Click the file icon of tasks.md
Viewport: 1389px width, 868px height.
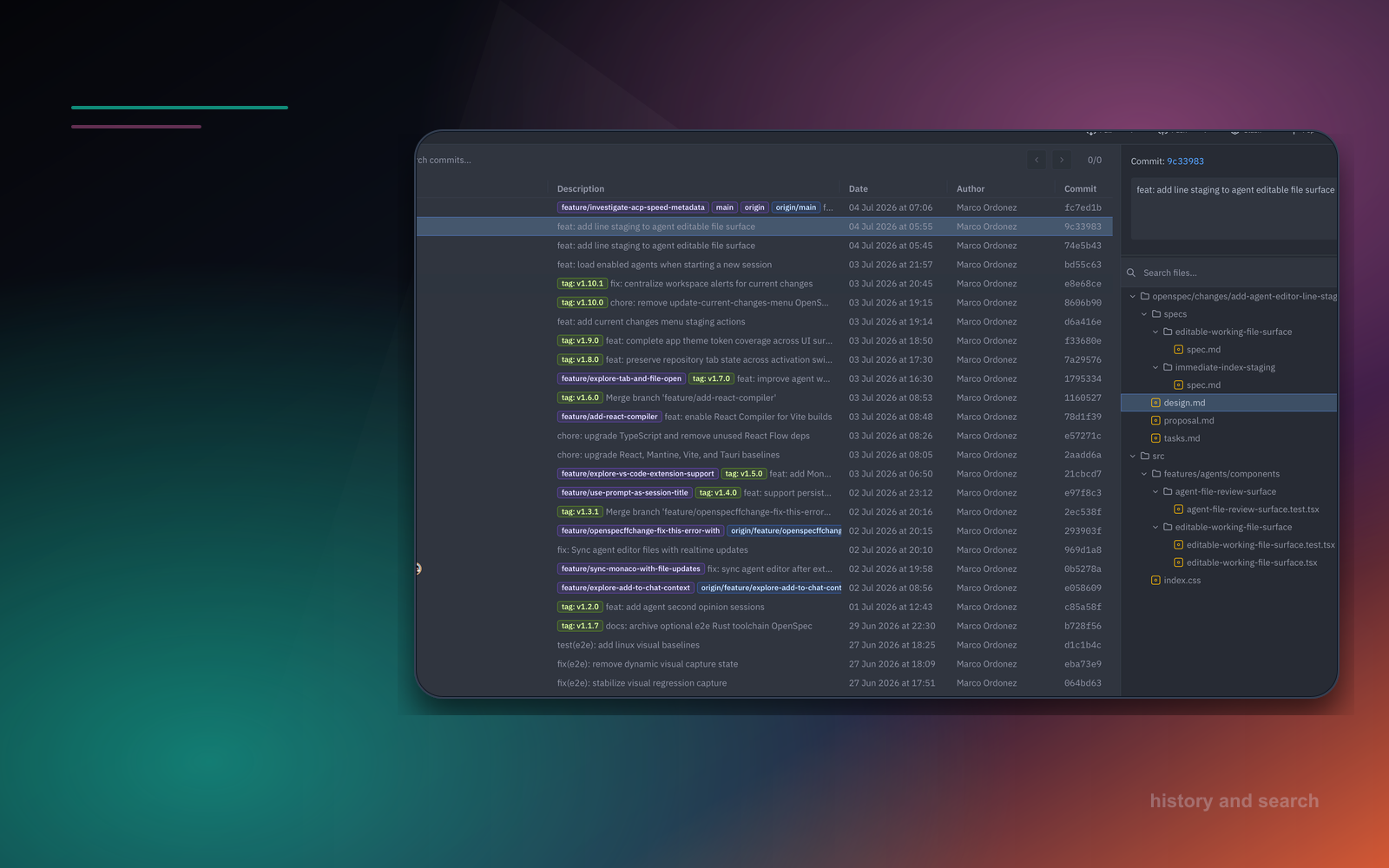coord(1155,438)
